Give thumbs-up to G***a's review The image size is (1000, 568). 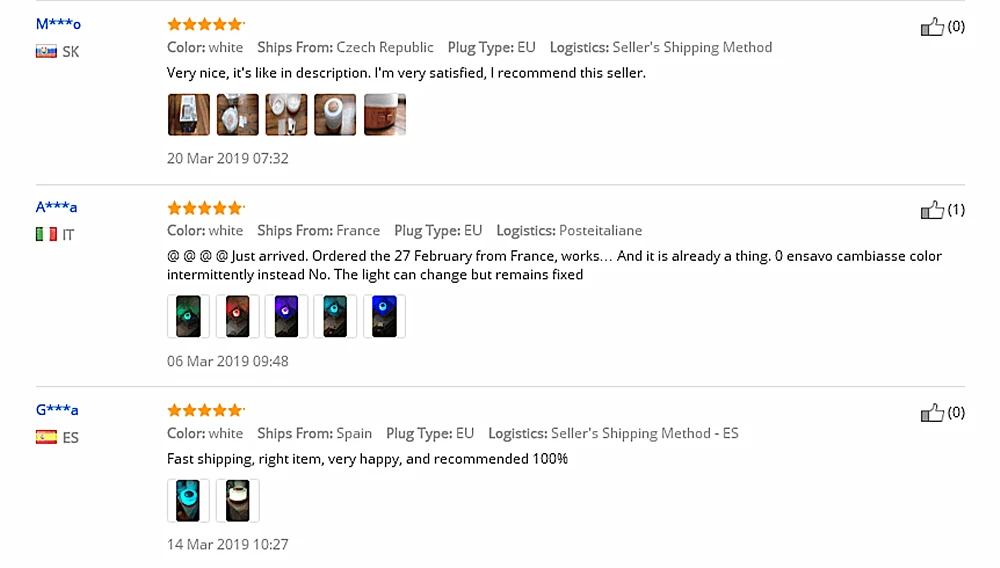pyautogui.click(x=932, y=412)
